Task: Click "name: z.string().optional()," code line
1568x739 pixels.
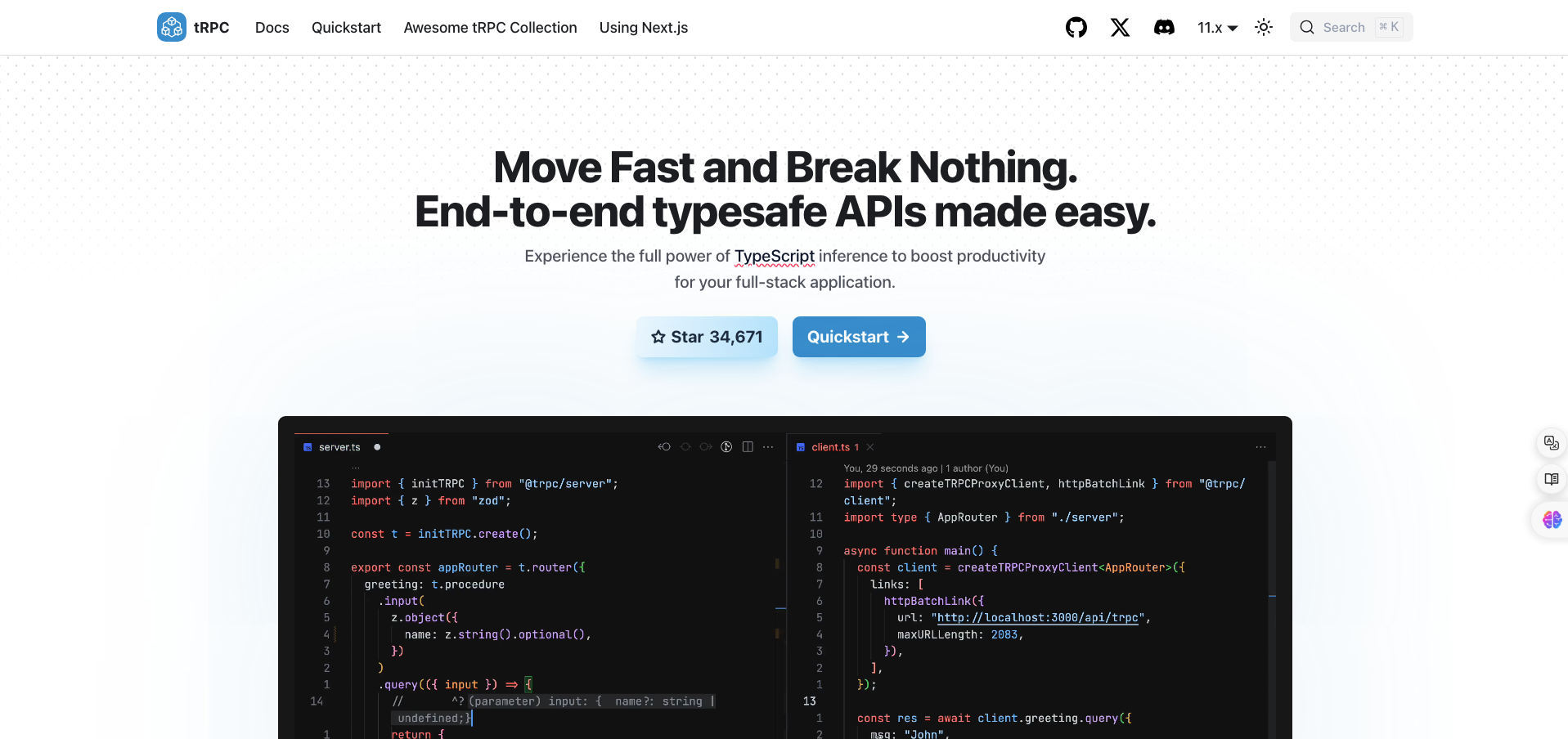Action: pos(497,634)
